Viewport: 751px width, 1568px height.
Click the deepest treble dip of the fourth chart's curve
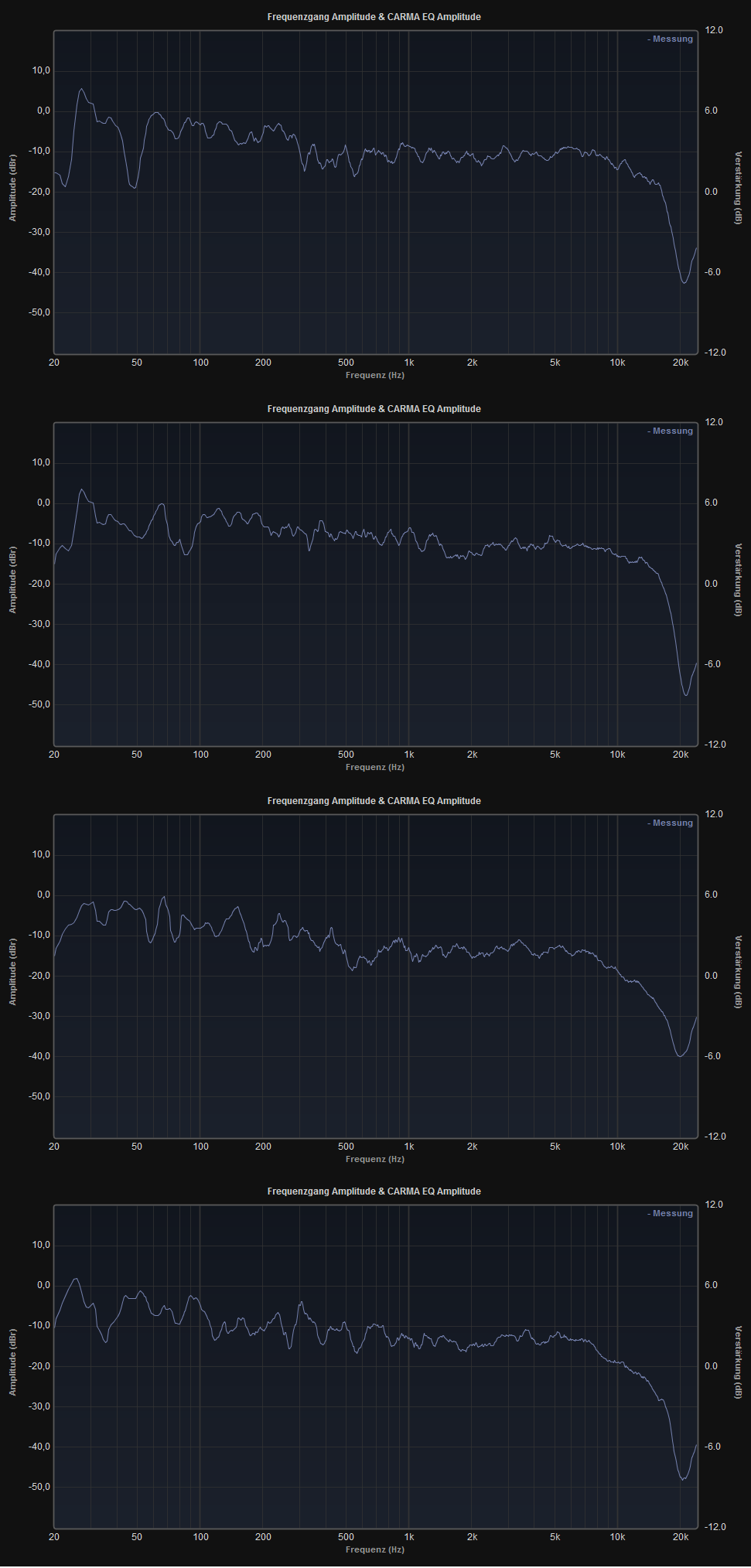[x=683, y=1479]
